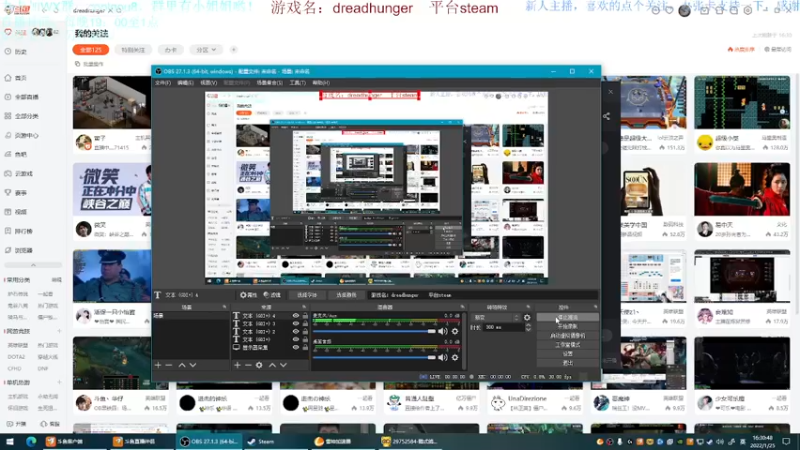Screen dimensions: 800x450
Task: Click the share icon beside the OBS window
Action: [606, 116]
